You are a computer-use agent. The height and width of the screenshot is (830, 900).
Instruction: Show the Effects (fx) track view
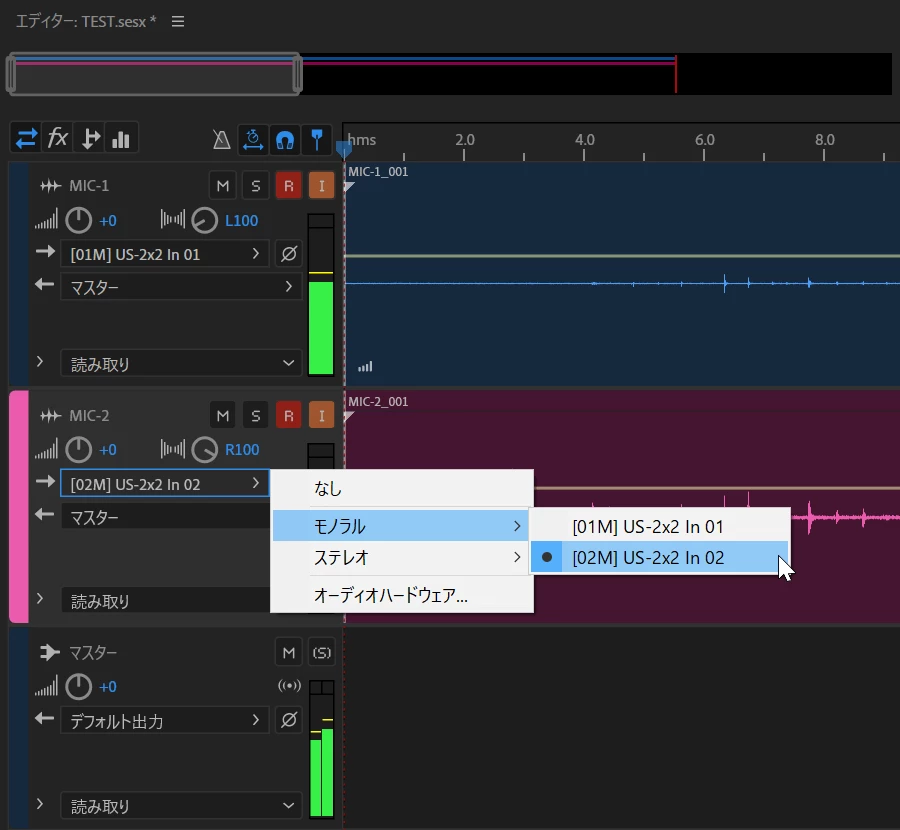coord(57,138)
